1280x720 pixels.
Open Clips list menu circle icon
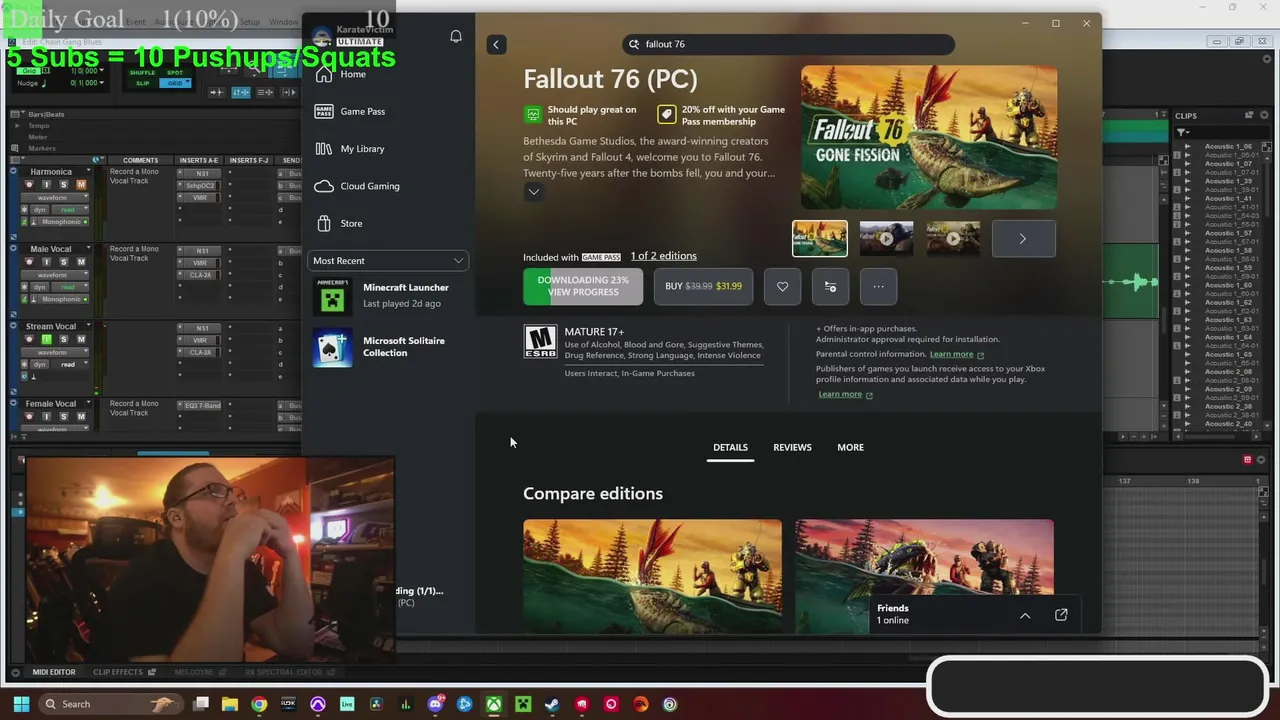click(1264, 115)
